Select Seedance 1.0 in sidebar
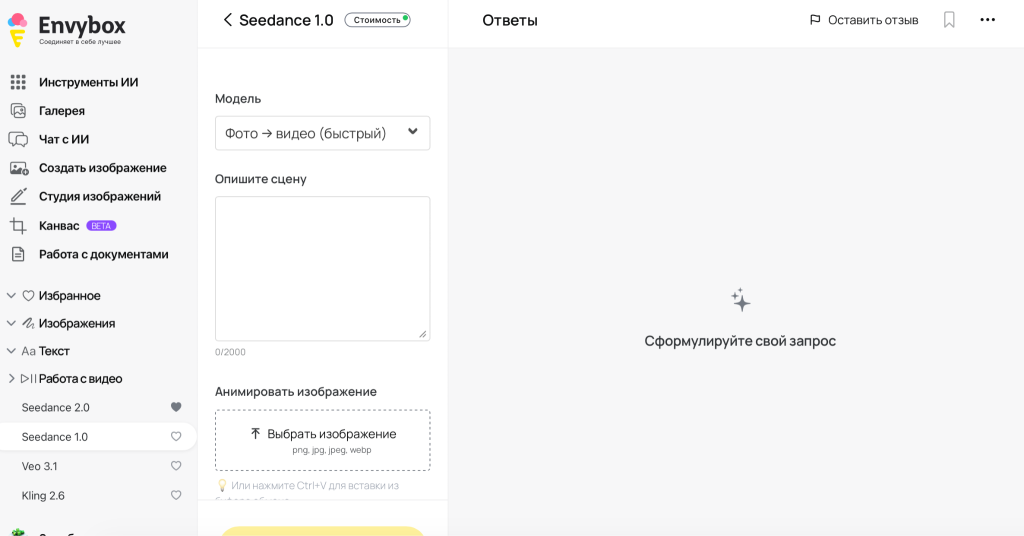Viewport: 1024px width, 536px height. click(55, 437)
